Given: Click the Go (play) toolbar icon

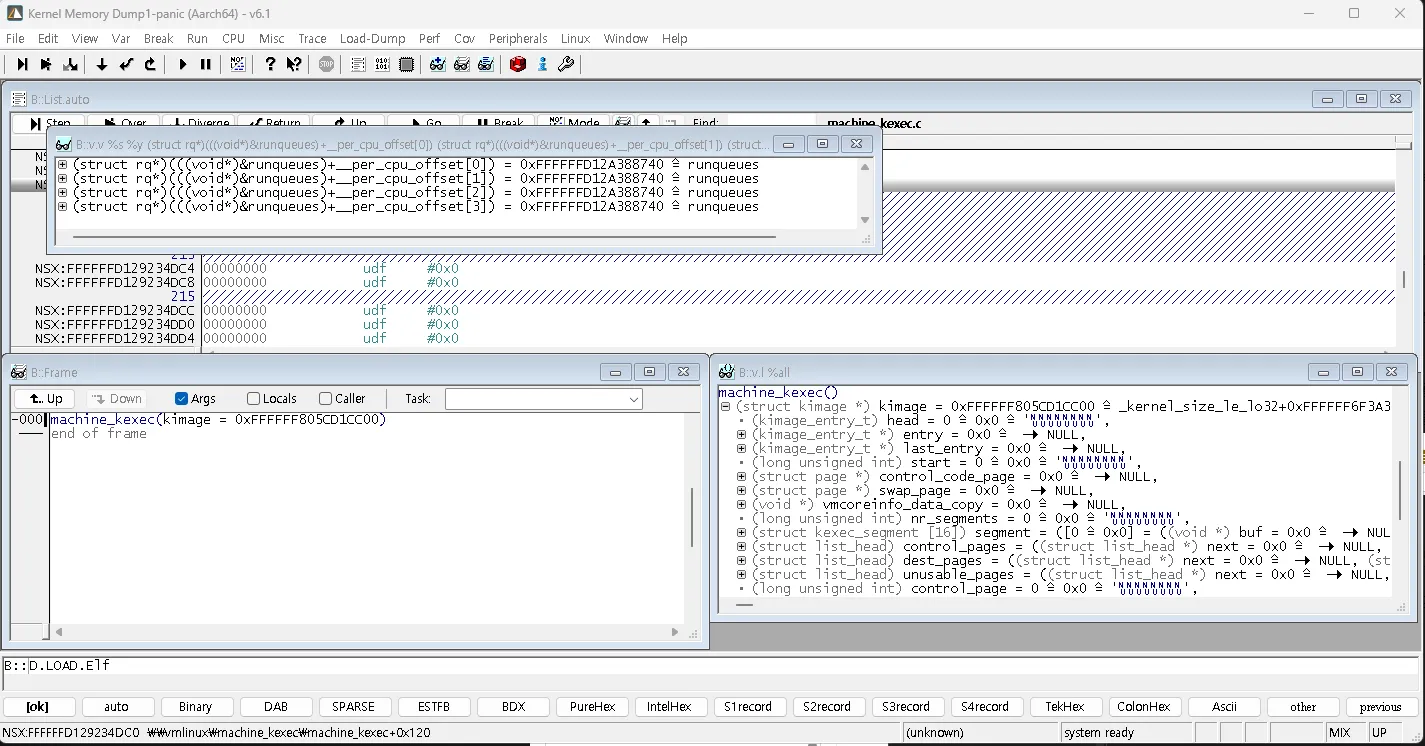Looking at the screenshot, I should pos(182,65).
